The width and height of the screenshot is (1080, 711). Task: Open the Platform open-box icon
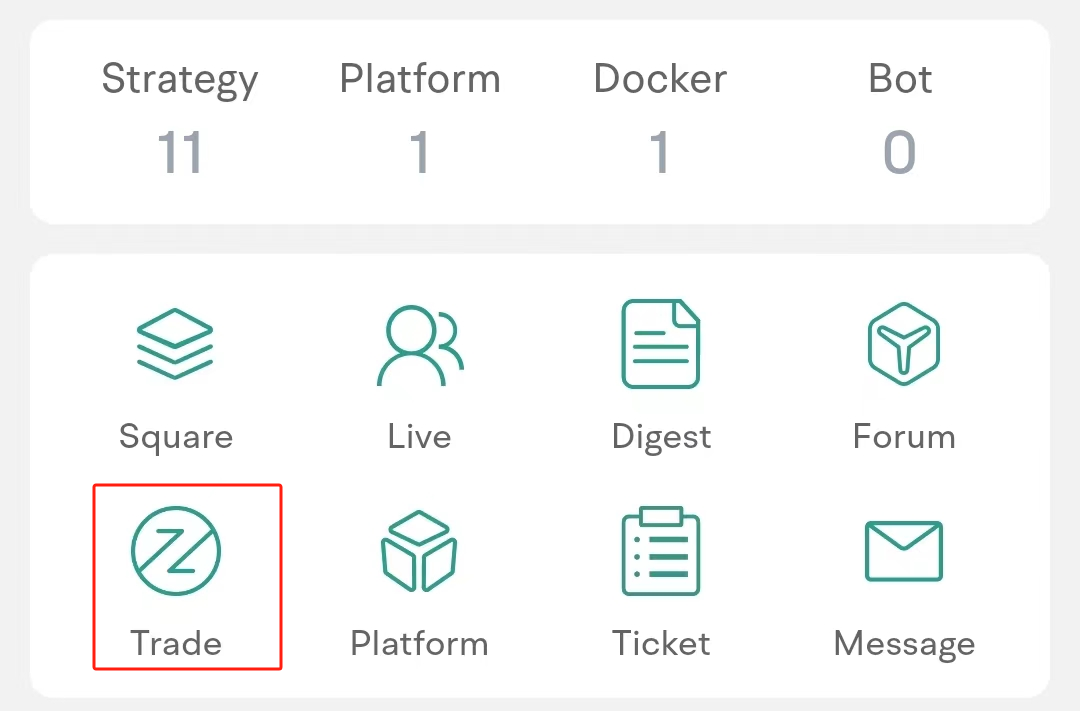pos(419,552)
